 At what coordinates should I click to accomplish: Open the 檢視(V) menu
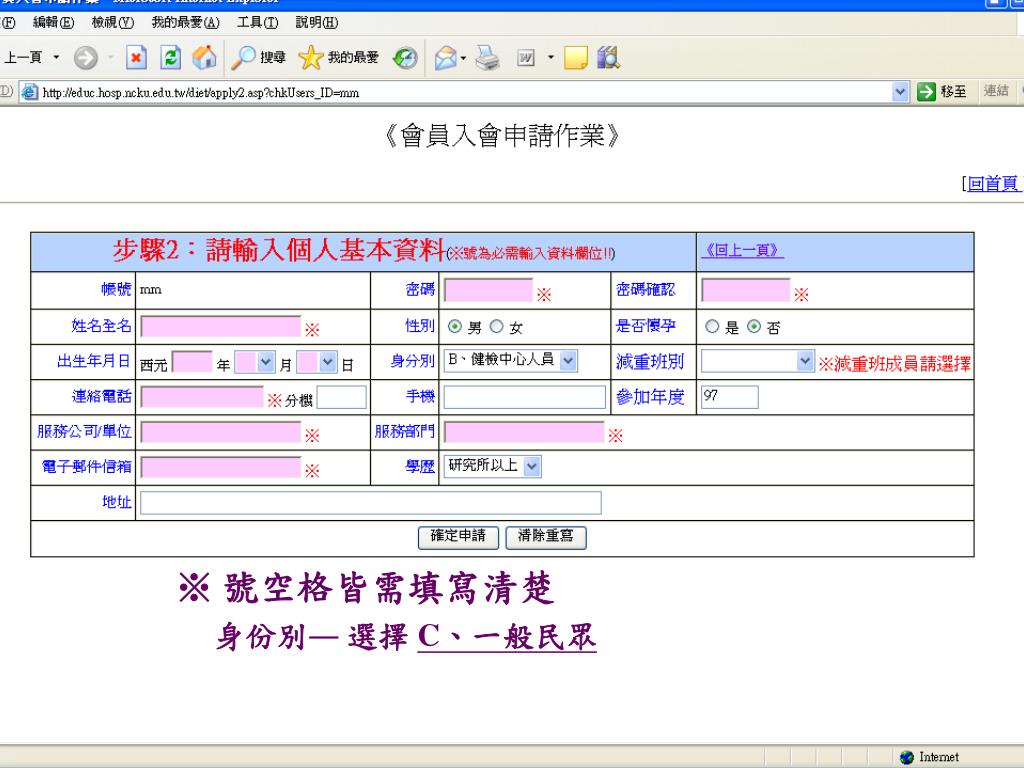[x=112, y=23]
